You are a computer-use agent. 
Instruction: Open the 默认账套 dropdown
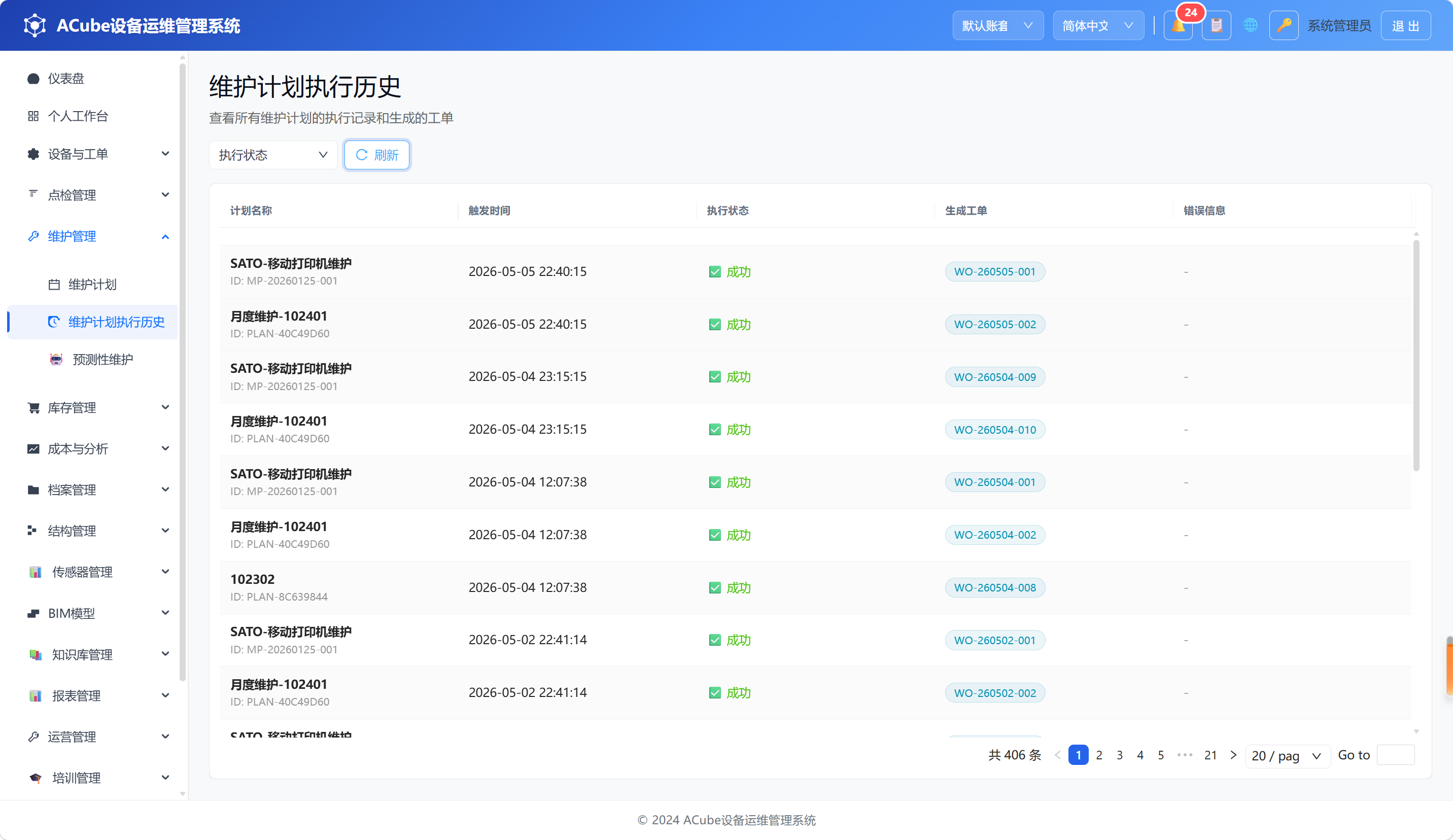click(997, 26)
